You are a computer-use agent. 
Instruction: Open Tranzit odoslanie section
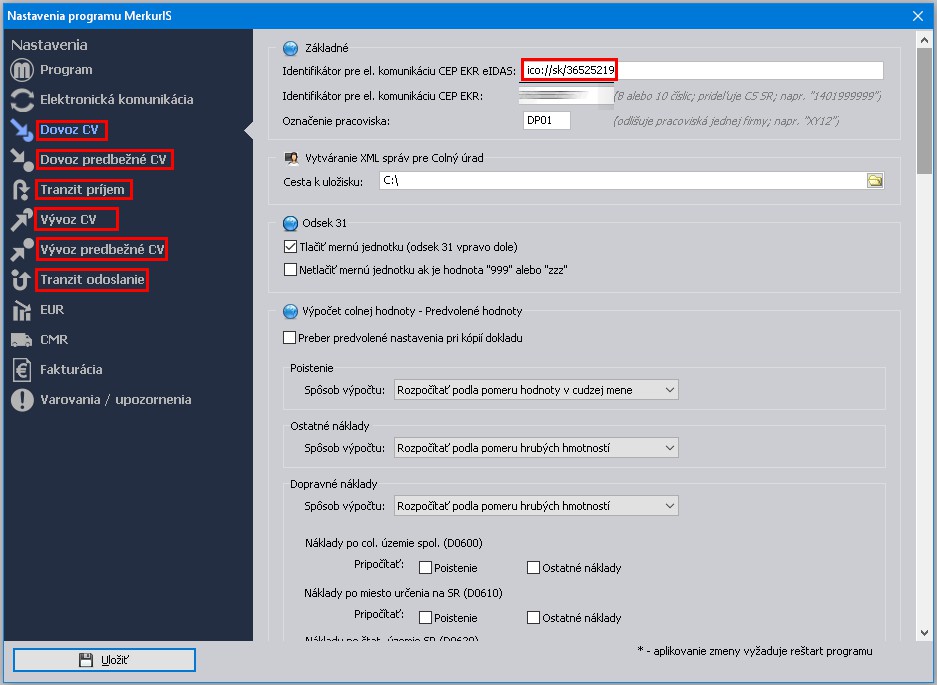92,279
